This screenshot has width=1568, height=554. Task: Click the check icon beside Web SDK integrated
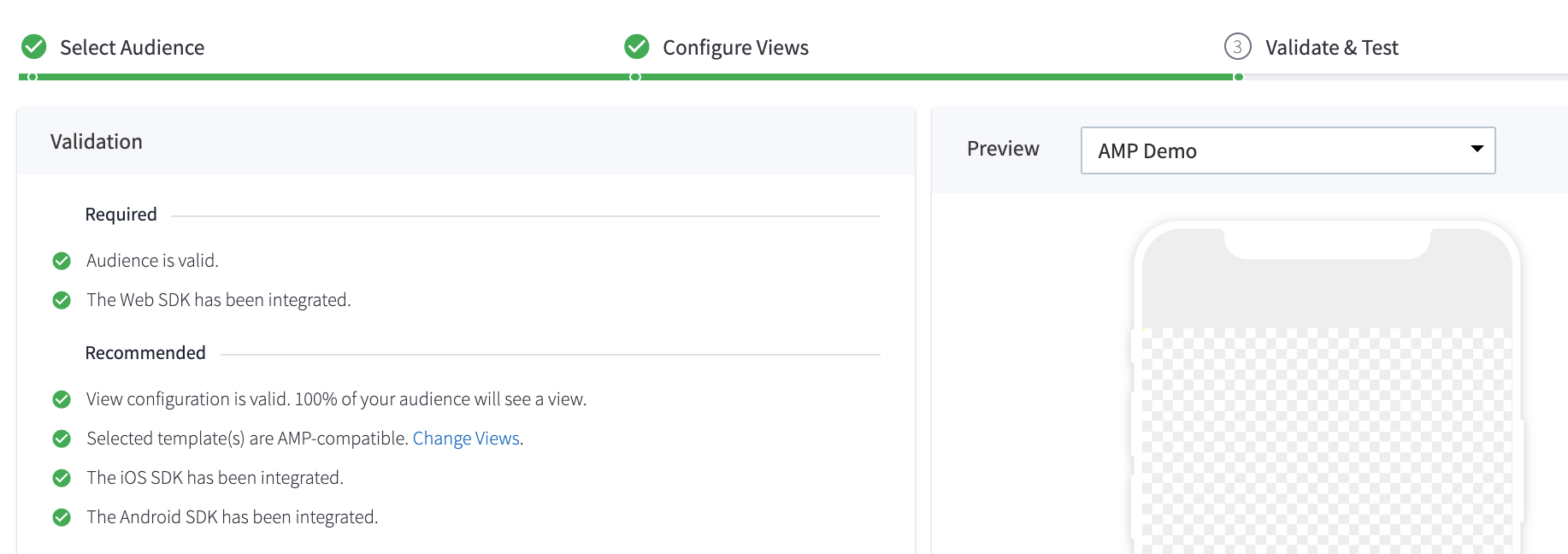(62, 300)
